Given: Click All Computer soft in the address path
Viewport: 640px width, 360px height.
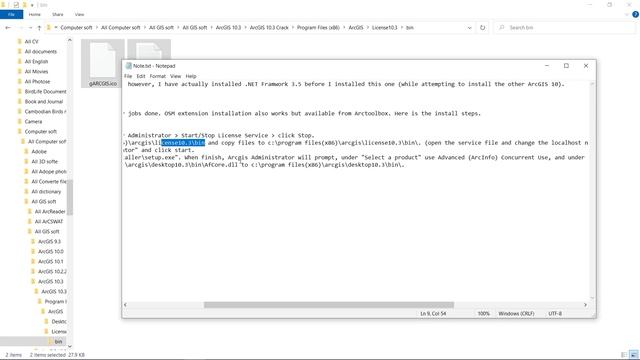Looking at the screenshot, I should pyautogui.click(x=120, y=28).
